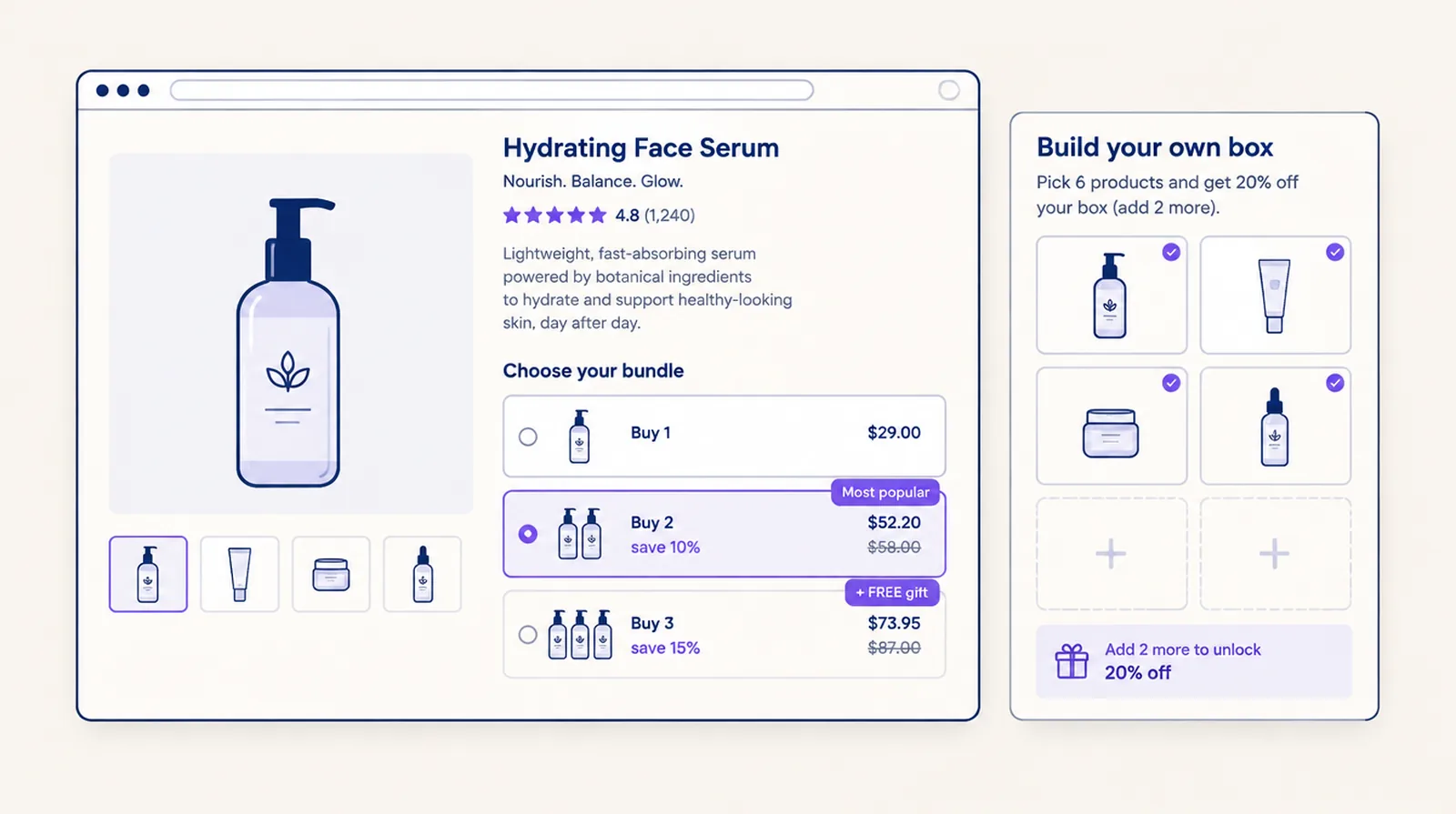Click the $52.20 price
Viewport: 1456px width, 814px height.
click(x=894, y=522)
